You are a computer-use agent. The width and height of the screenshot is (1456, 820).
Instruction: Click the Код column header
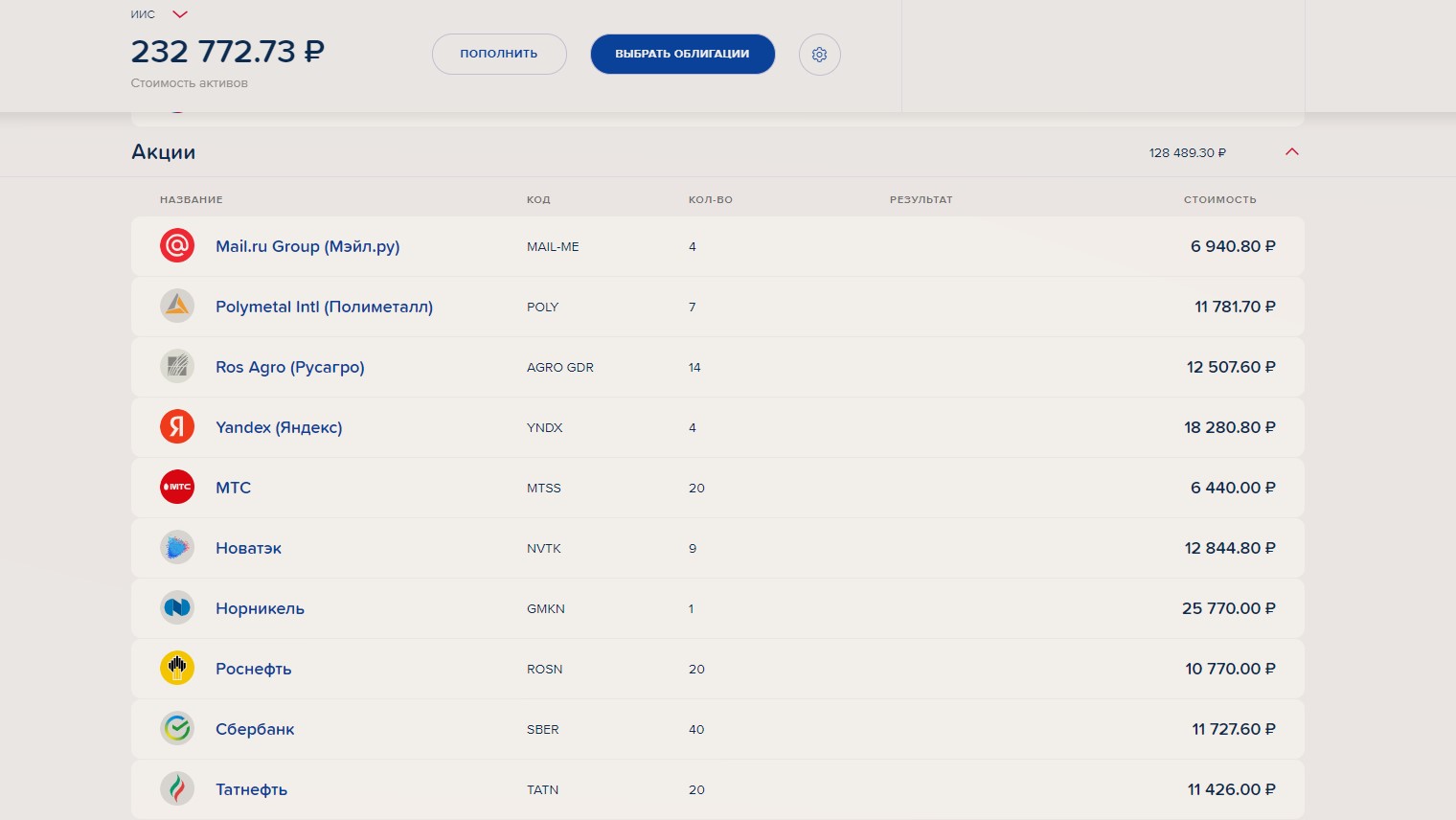[x=538, y=199]
